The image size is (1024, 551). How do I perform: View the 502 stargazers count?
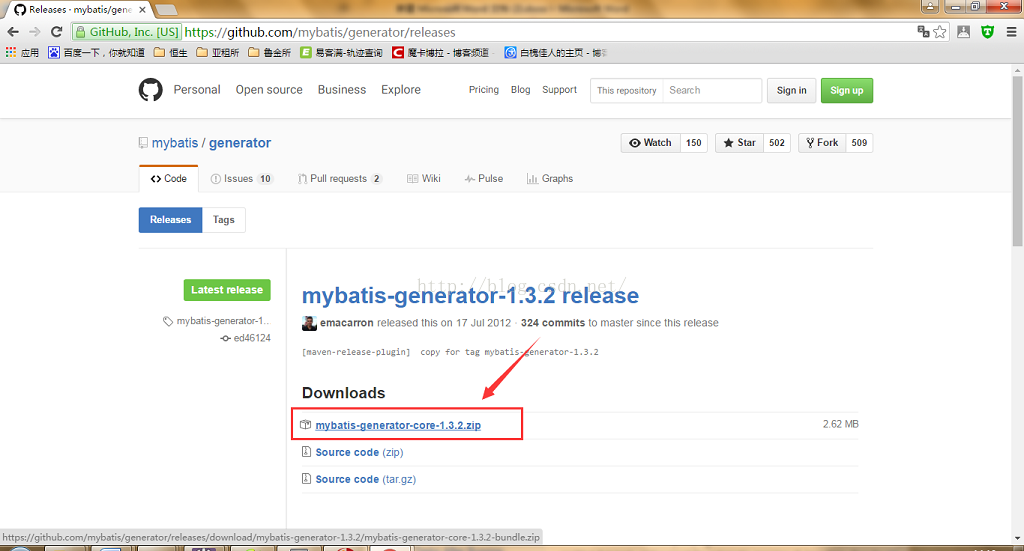click(x=777, y=143)
